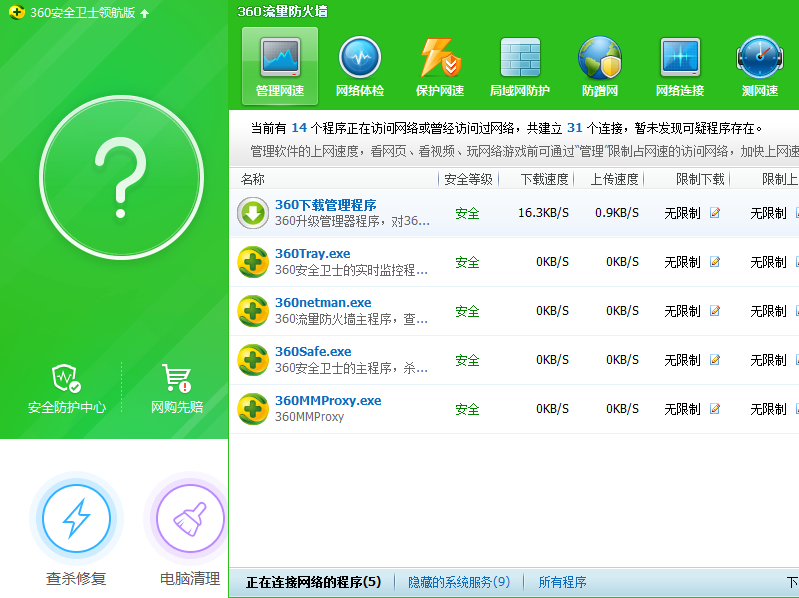
Task: Click the 360Tray.exe program icon
Action: pyautogui.click(x=253, y=262)
